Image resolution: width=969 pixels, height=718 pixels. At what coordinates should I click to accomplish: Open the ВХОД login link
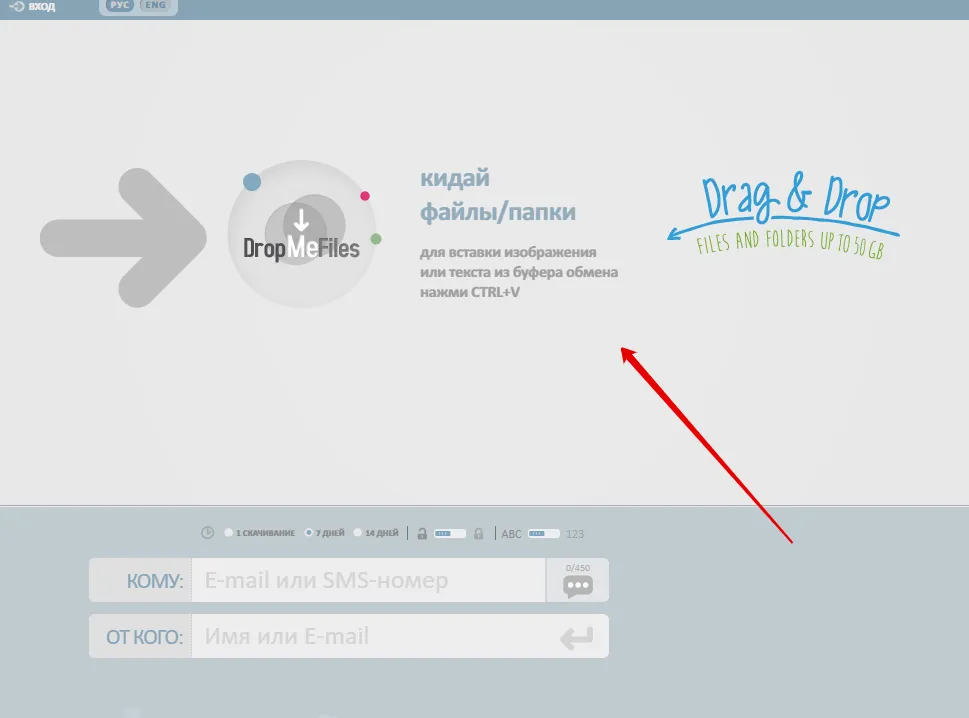click(x=41, y=7)
